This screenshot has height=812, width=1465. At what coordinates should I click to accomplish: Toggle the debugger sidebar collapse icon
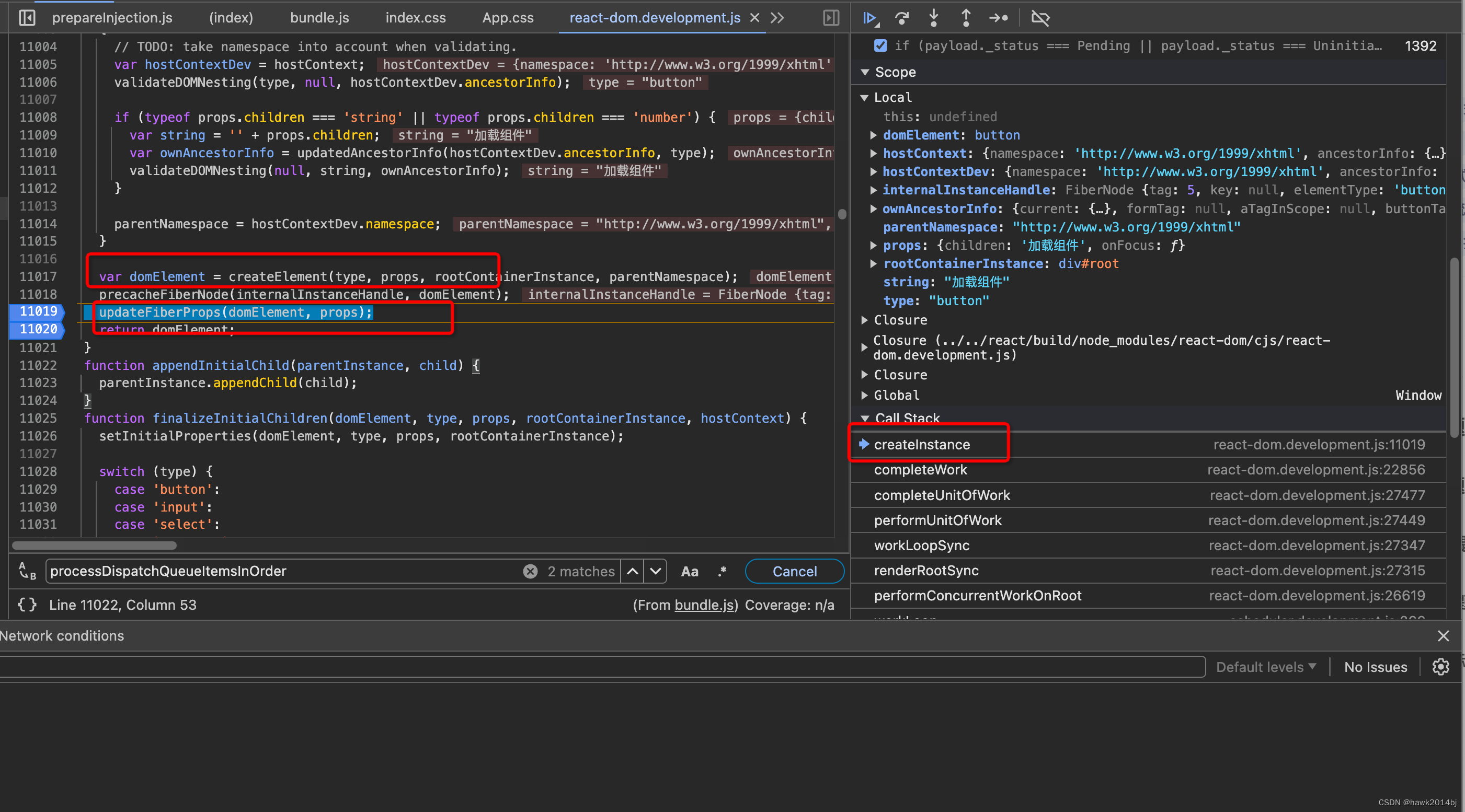pos(831,18)
